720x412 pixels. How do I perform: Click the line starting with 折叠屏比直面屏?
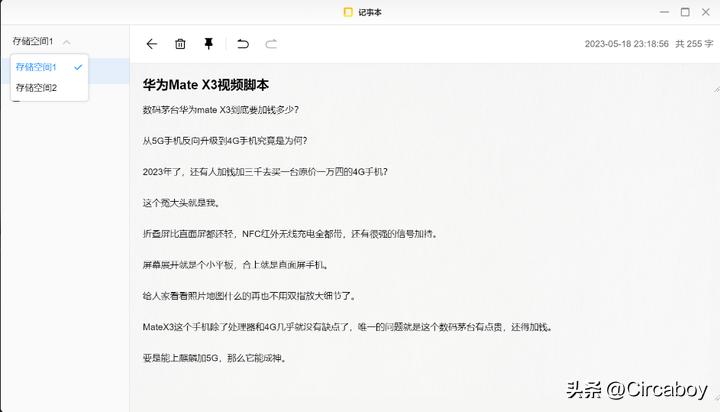click(x=291, y=234)
